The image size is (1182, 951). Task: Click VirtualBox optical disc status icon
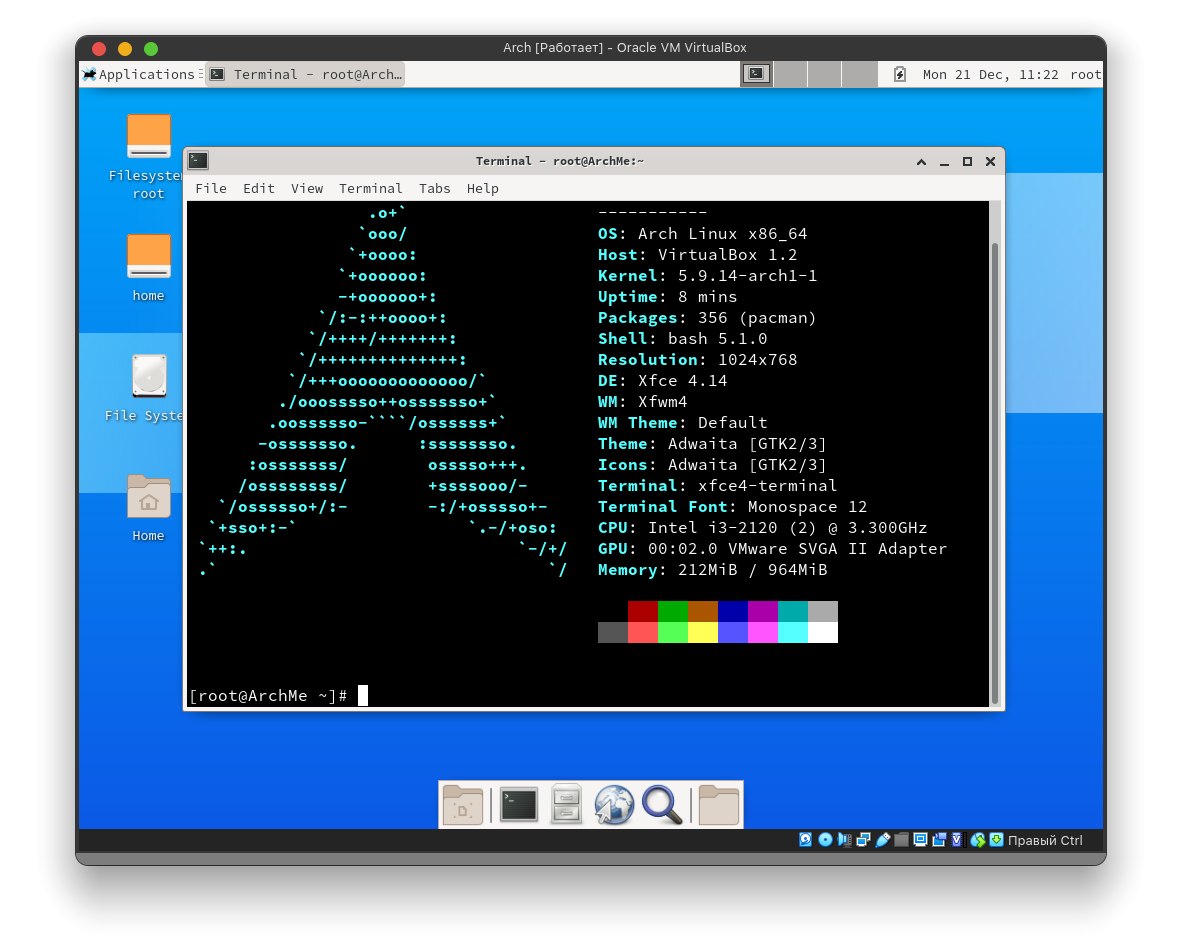[825, 839]
